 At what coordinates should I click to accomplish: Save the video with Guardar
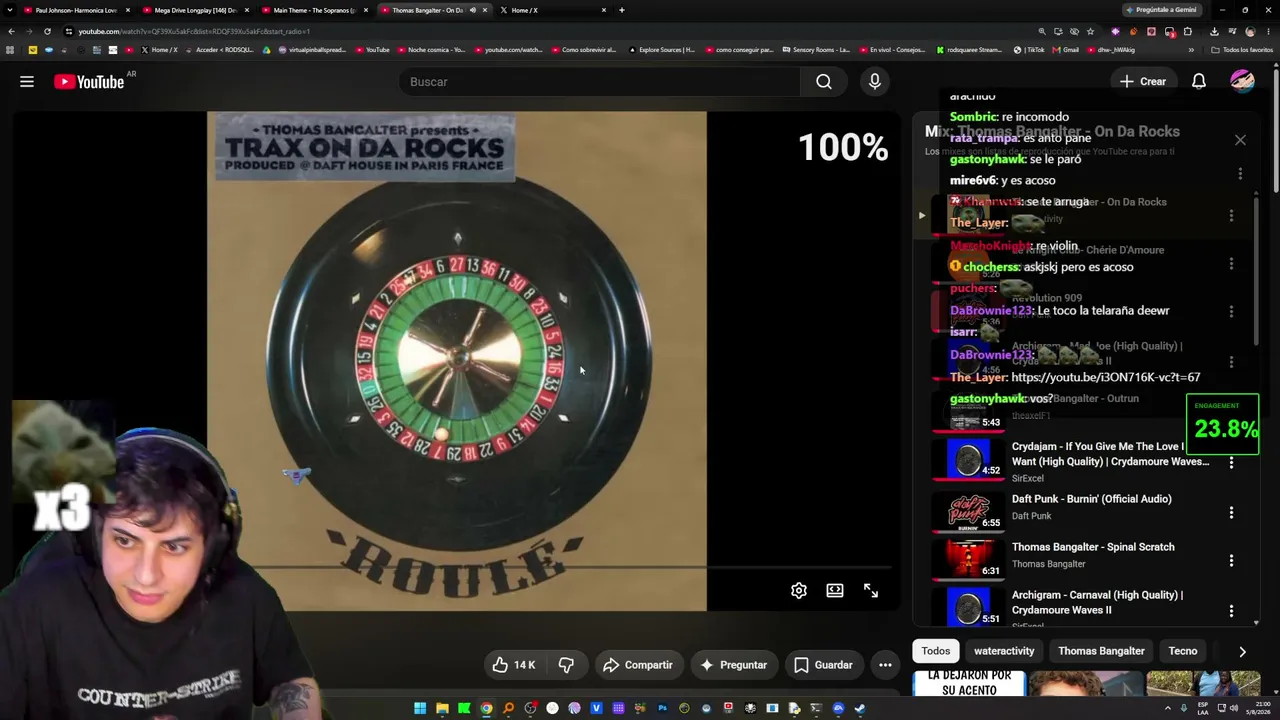(x=823, y=665)
